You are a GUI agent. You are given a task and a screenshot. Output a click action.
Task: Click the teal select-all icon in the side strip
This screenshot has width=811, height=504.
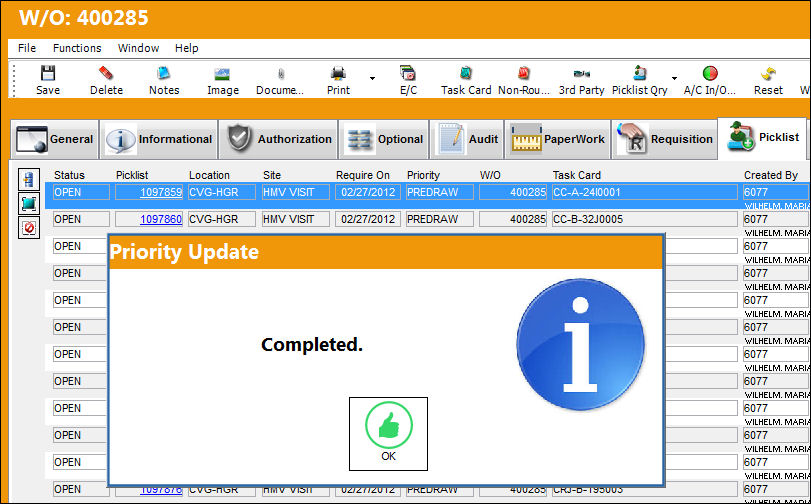[x=28, y=203]
